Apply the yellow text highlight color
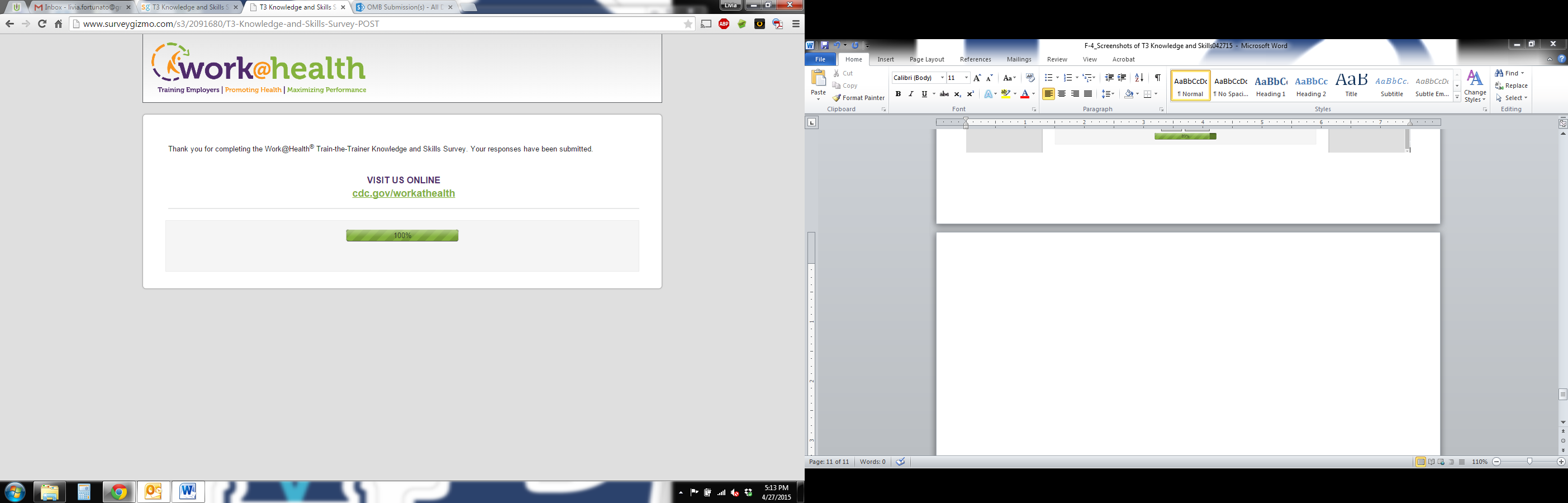Screen dimensions: 1568x503 pyautogui.click(x=1006, y=94)
